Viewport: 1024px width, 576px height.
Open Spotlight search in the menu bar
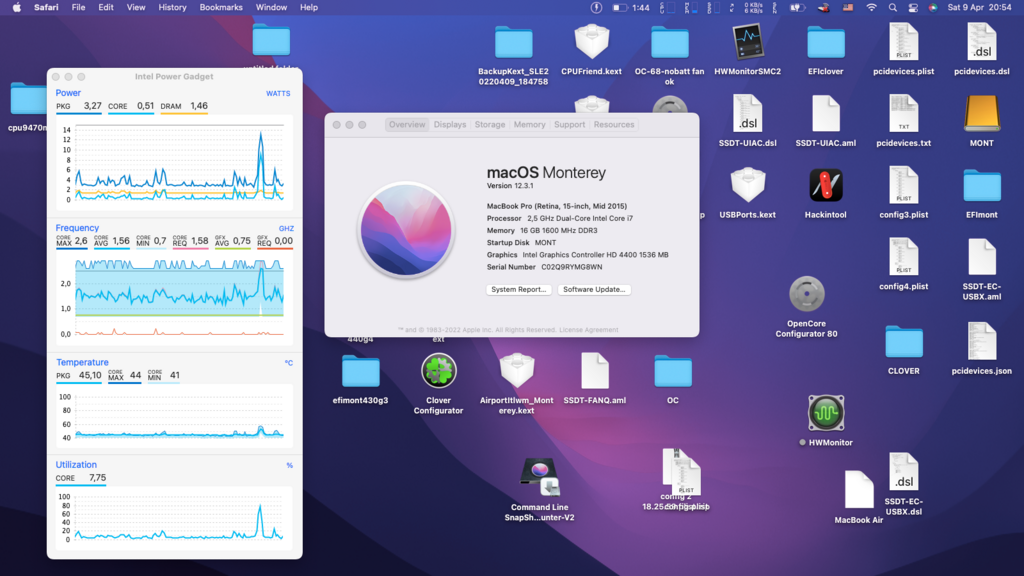point(892,7)
